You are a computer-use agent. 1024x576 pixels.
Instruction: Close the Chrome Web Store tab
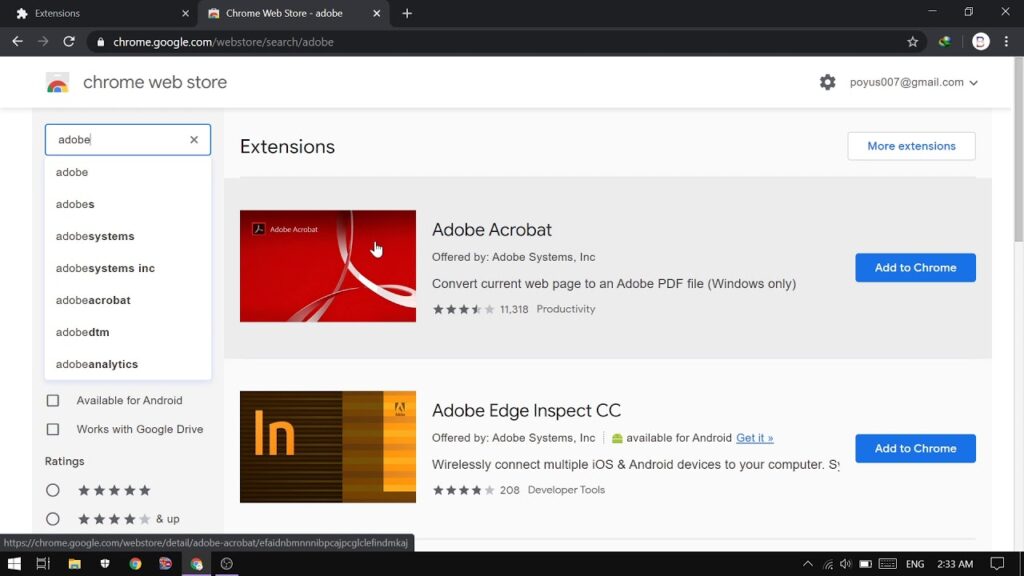[377, 13]
